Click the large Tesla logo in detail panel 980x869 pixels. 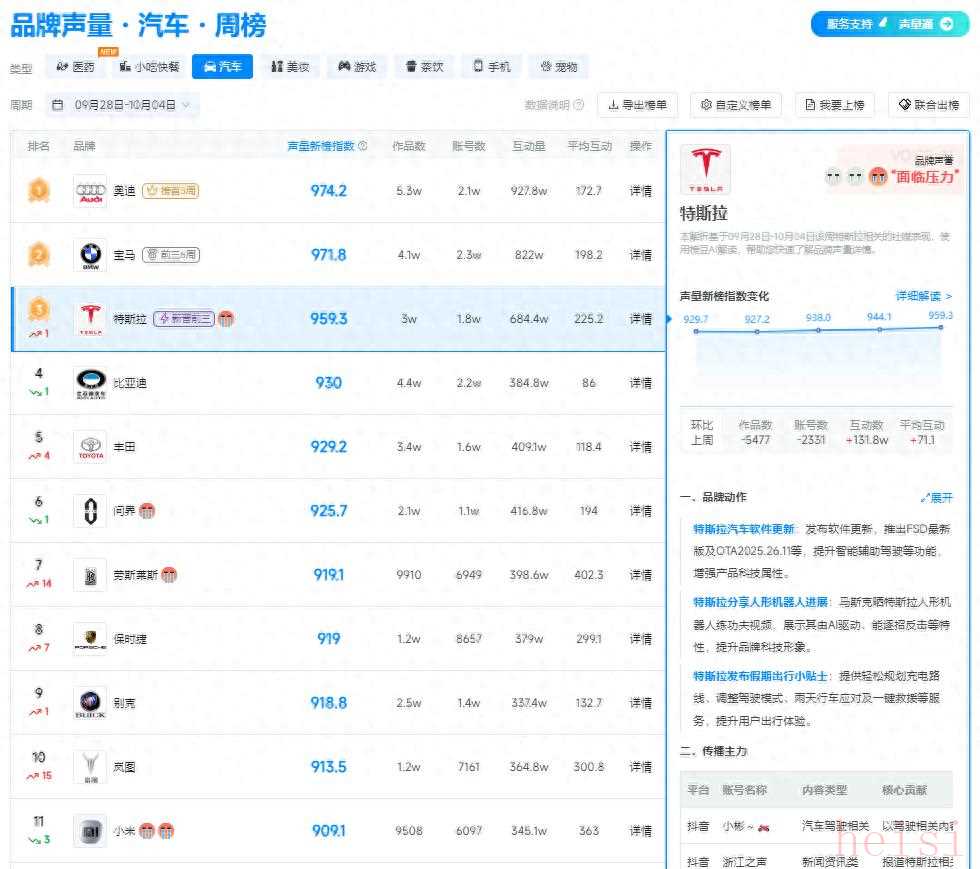click(x=705, y=170)
